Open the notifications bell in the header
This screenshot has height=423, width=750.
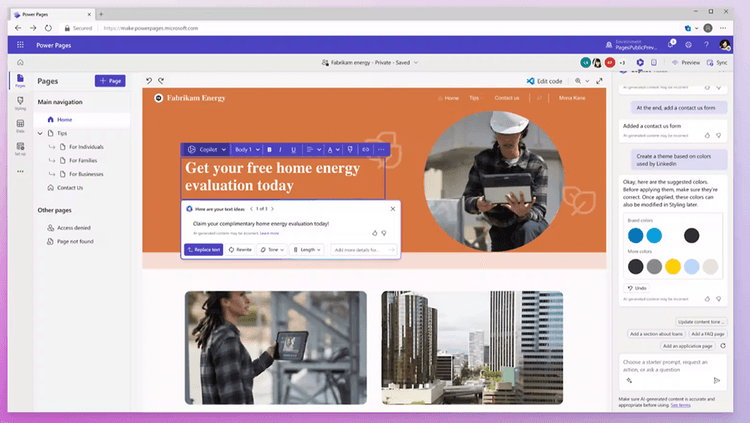(671, 45)
